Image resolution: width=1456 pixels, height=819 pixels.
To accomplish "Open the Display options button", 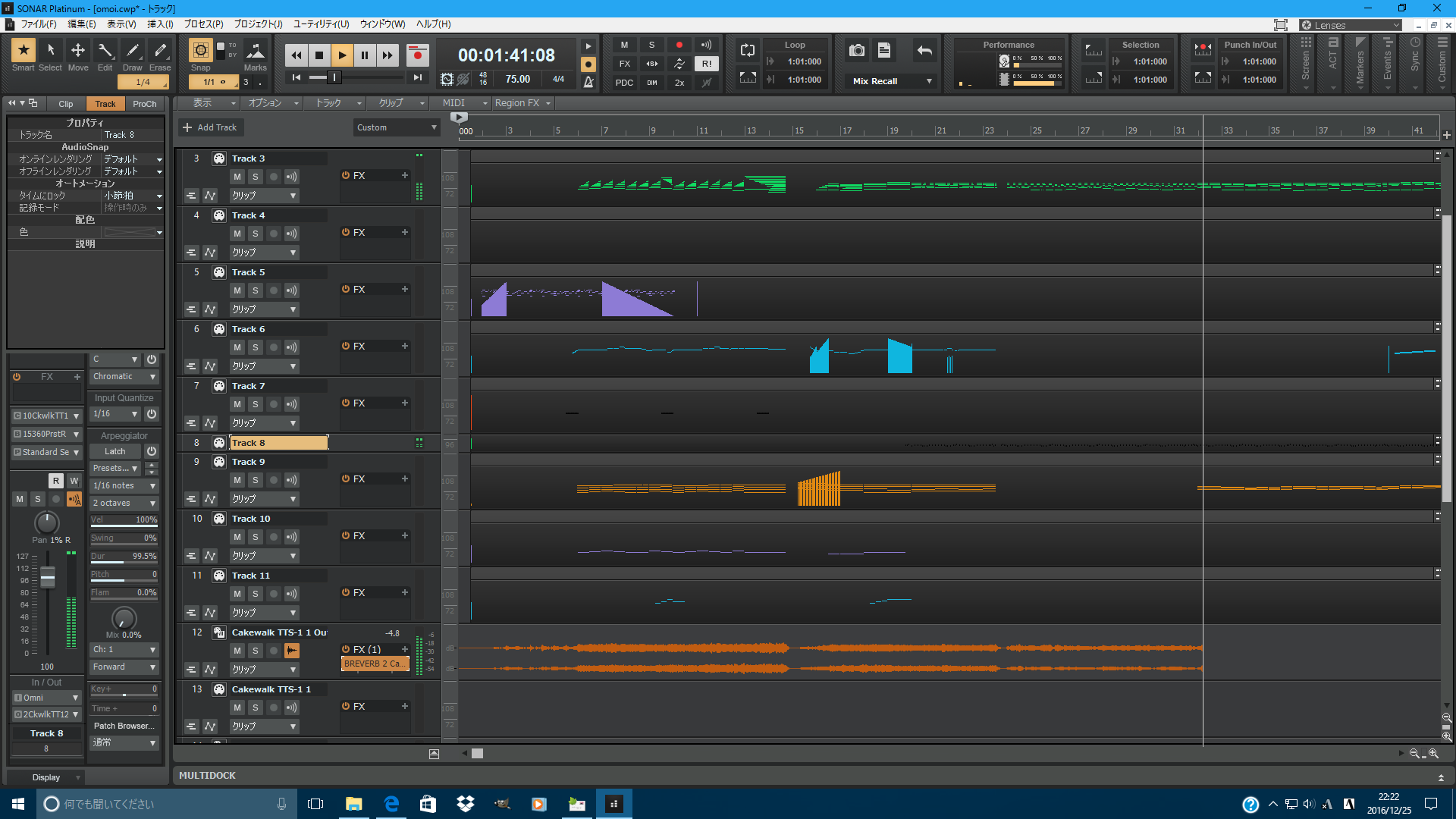I will point(45,778).
